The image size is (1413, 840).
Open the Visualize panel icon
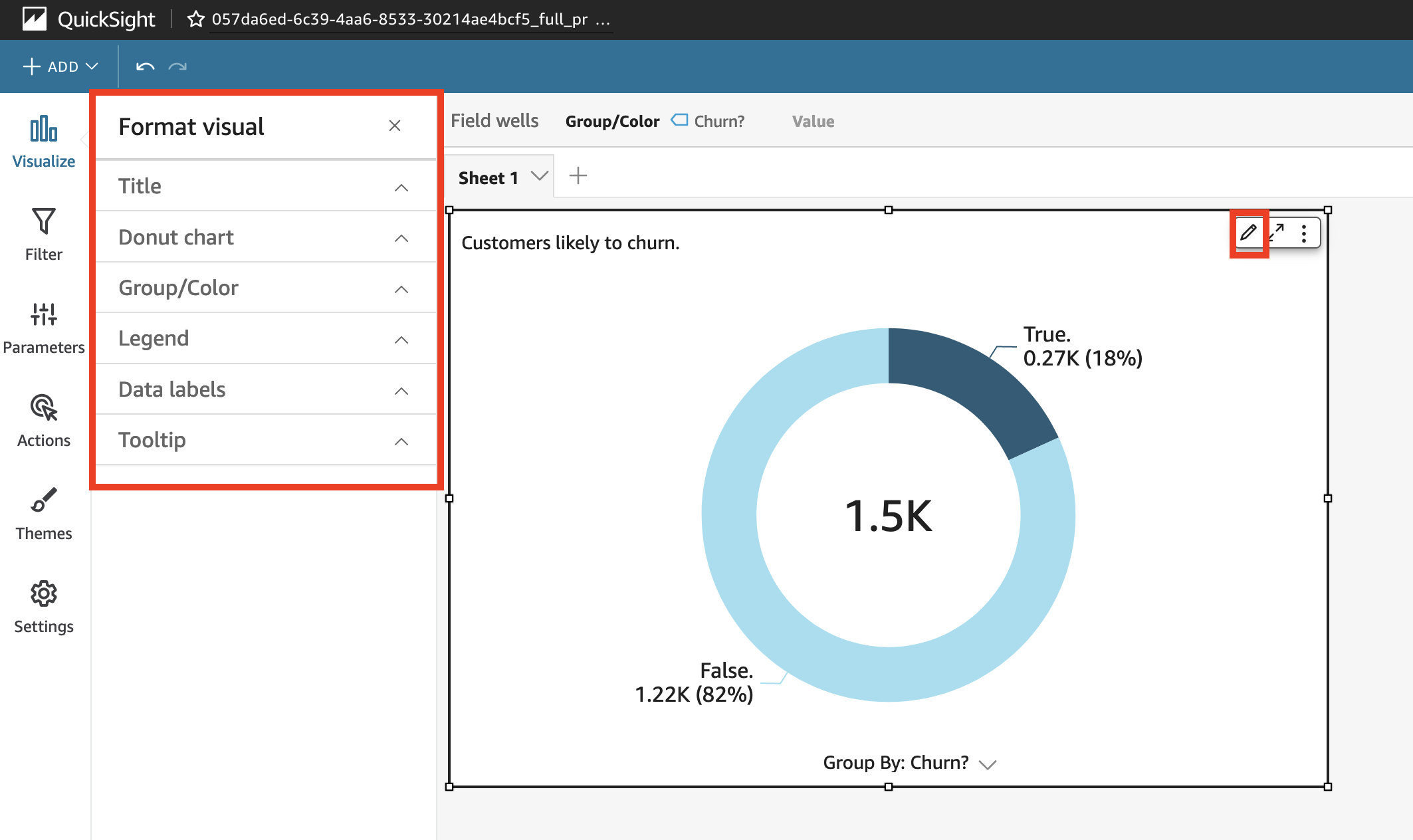click(x=44, y=141)
